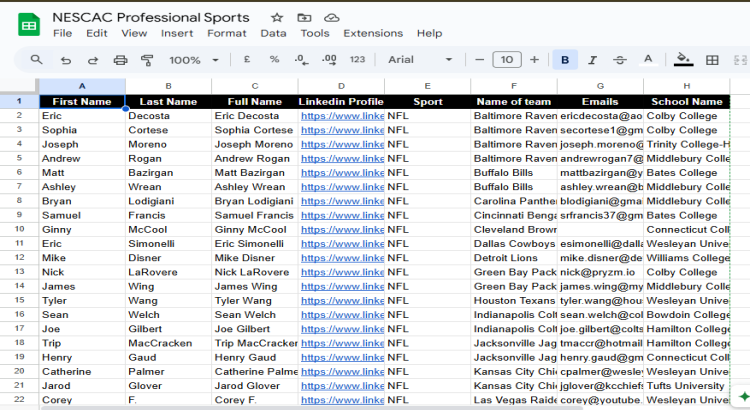The image size is (750, 410).
Task: Open Eric Decosta's LinkedIn profile link
Action: point(342,116)
